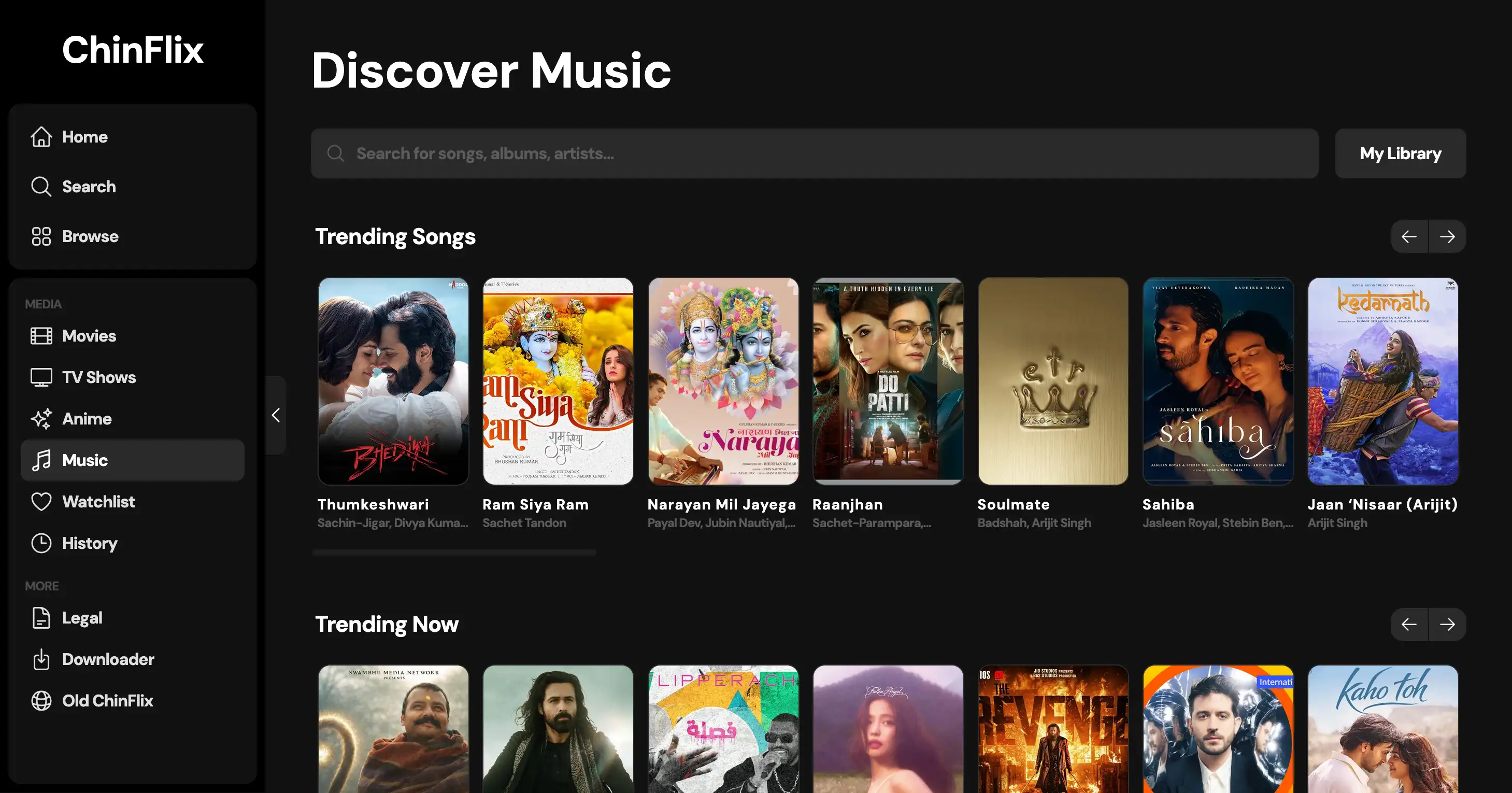
Task: Open the Downloader page
Action: 133,659
